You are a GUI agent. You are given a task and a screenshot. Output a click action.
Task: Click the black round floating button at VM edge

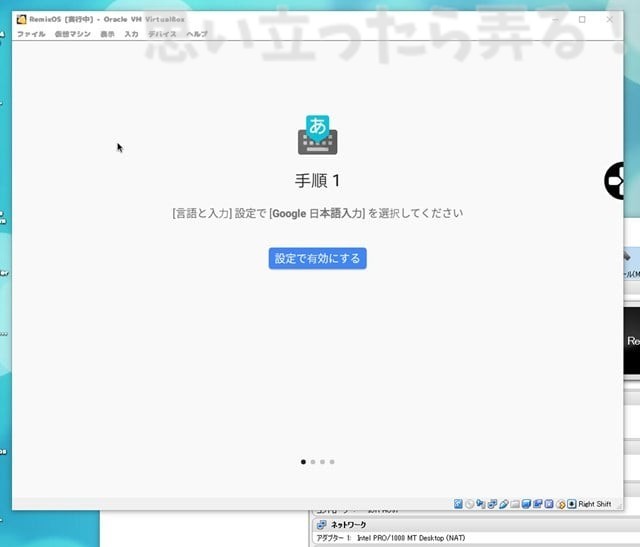pos(614,181)
